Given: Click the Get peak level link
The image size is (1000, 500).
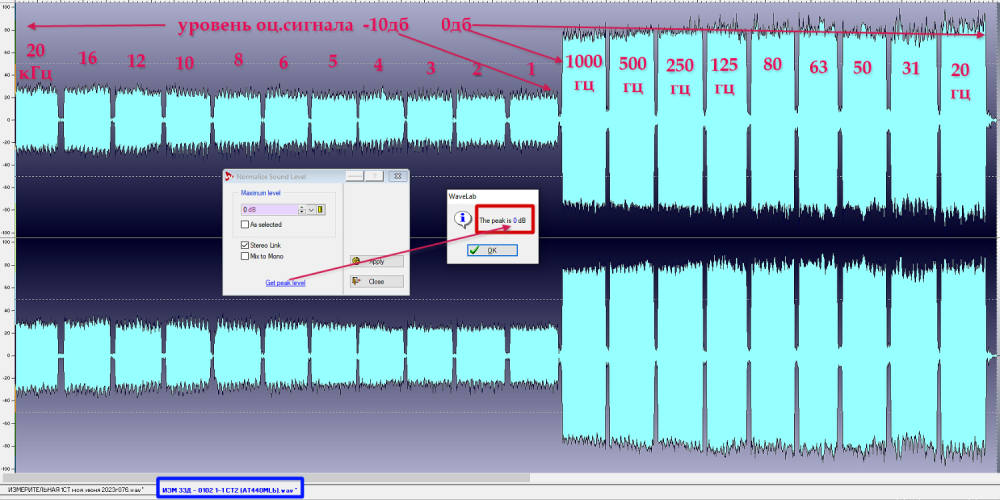Looking at the screenshot, I should pyautogui.click(x=285, y=283).
